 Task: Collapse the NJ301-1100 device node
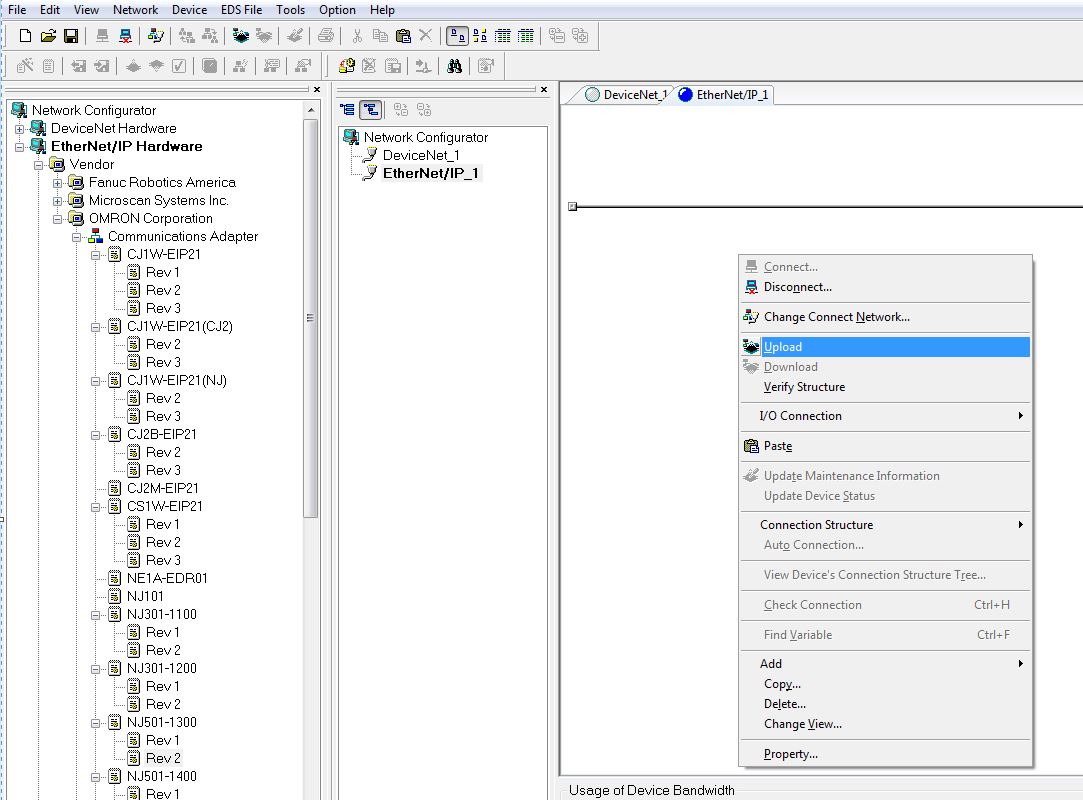pyautogui.click(x=96, y=615)
